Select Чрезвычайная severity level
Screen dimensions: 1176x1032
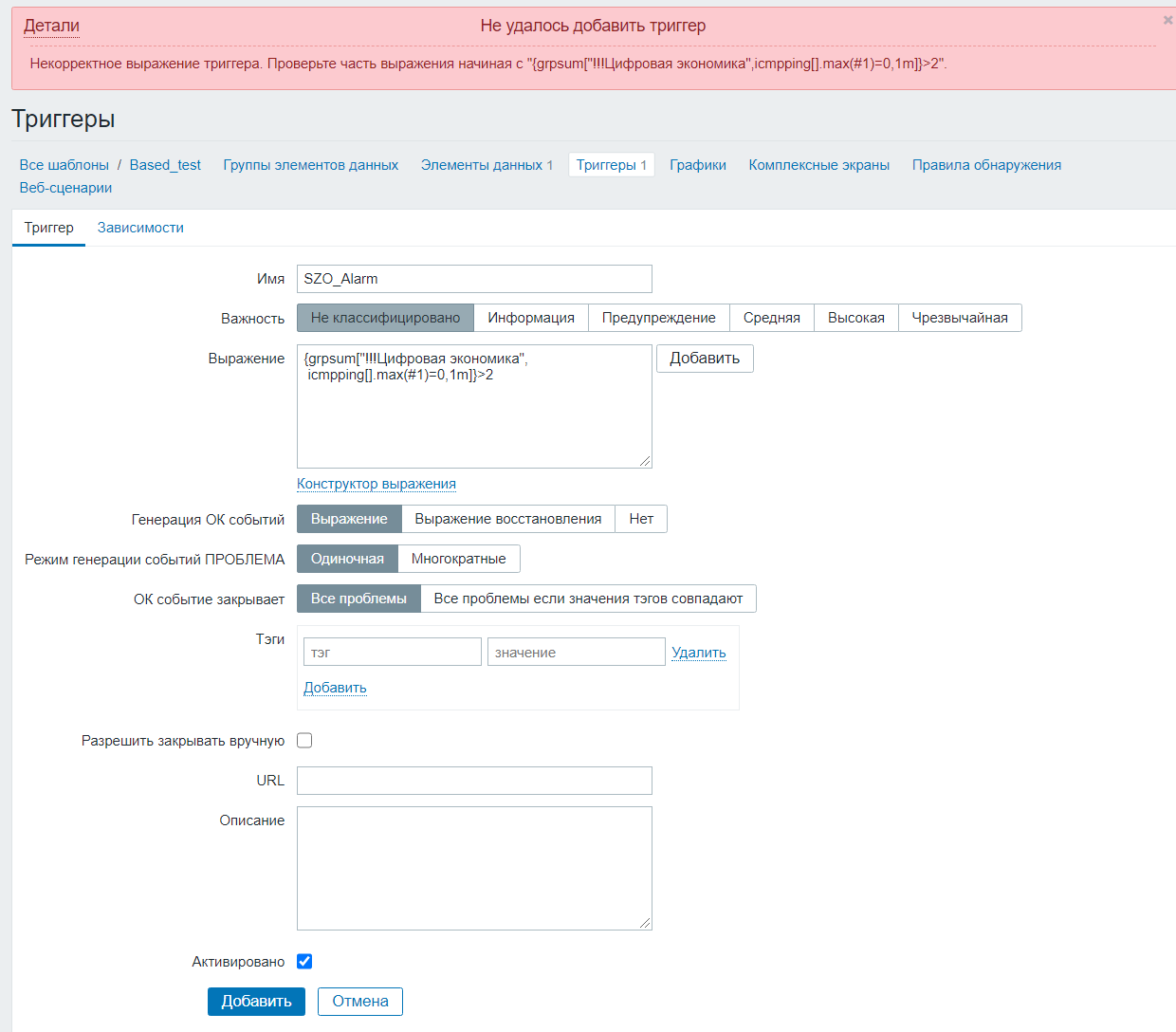(960, 318)
